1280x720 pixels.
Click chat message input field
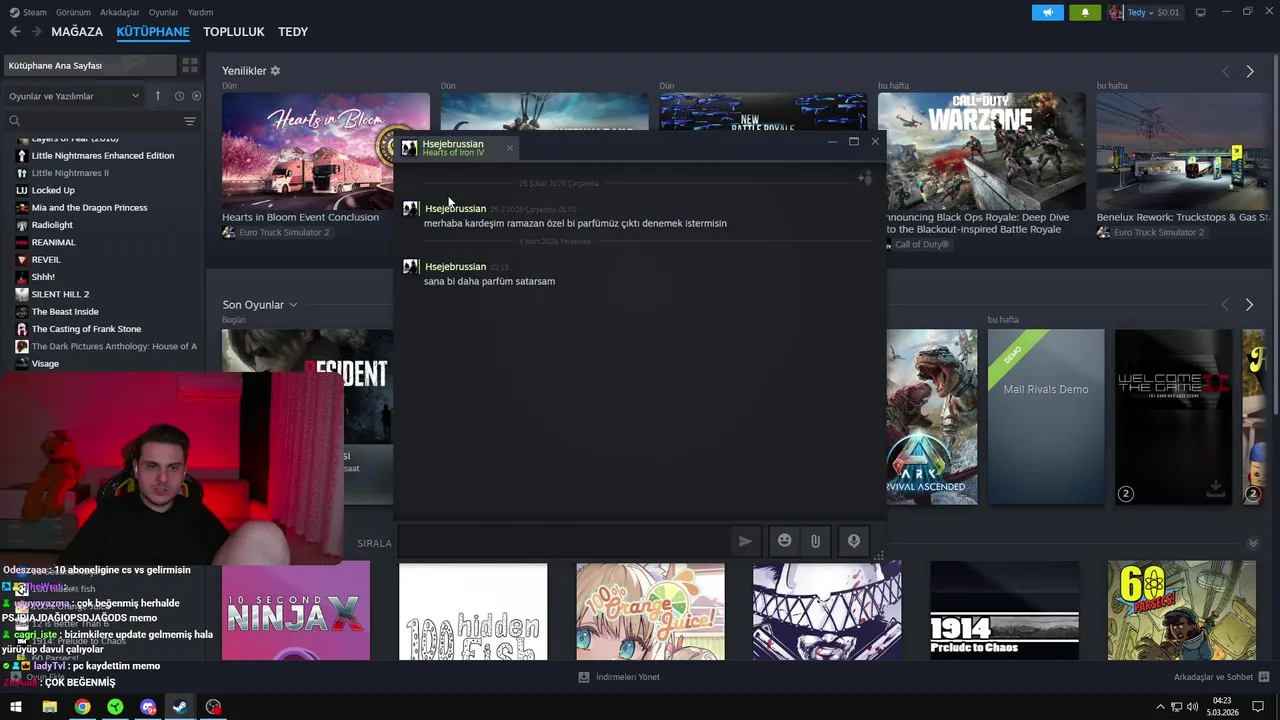[563, 541]
